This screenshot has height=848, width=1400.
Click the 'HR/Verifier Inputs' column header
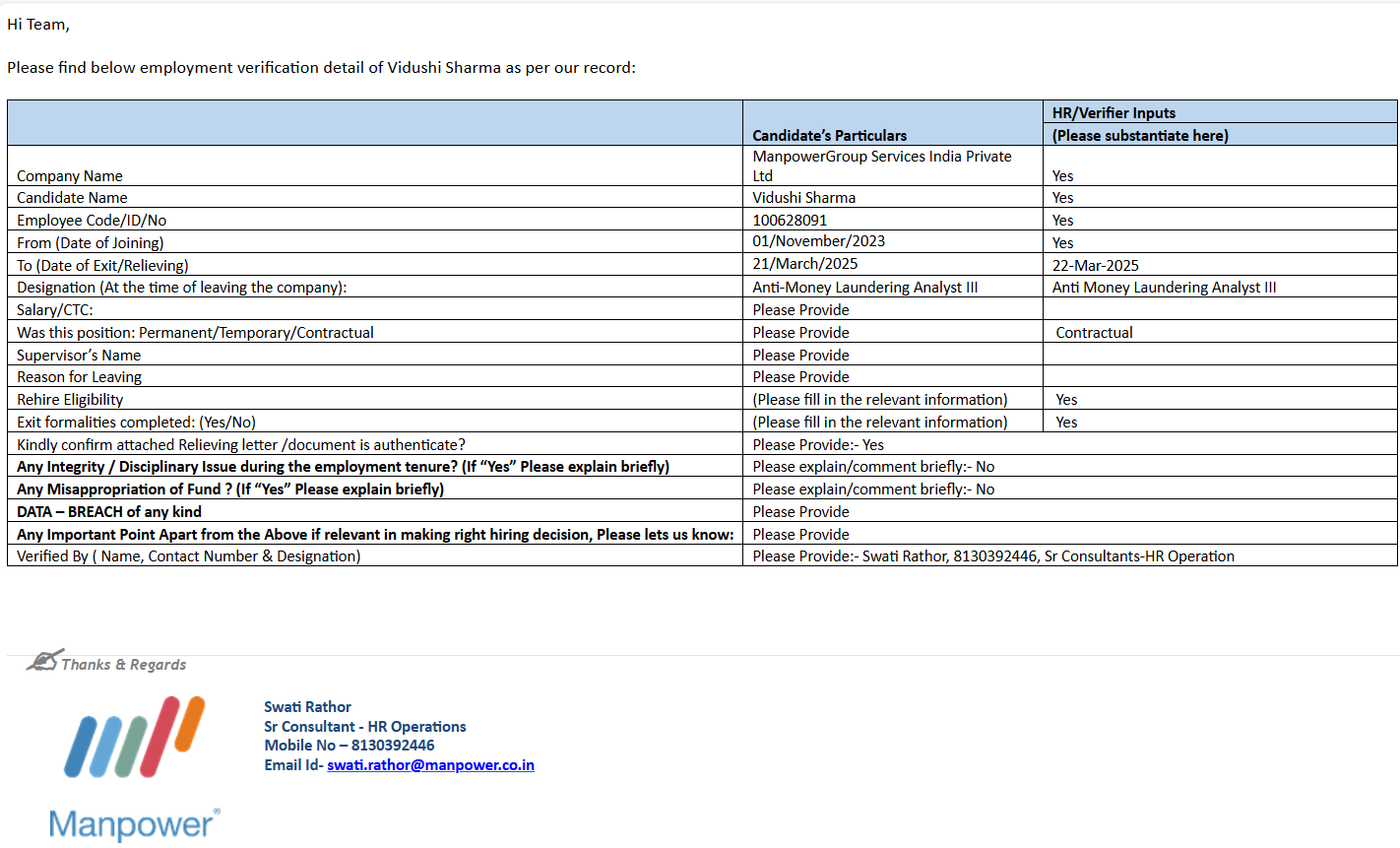point(1114,113)
